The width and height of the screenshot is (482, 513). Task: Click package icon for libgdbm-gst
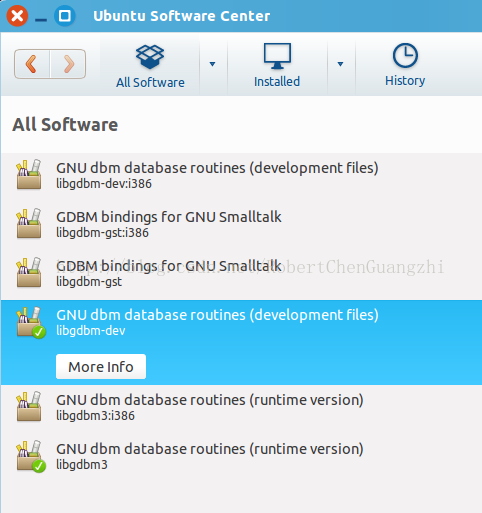29,272
